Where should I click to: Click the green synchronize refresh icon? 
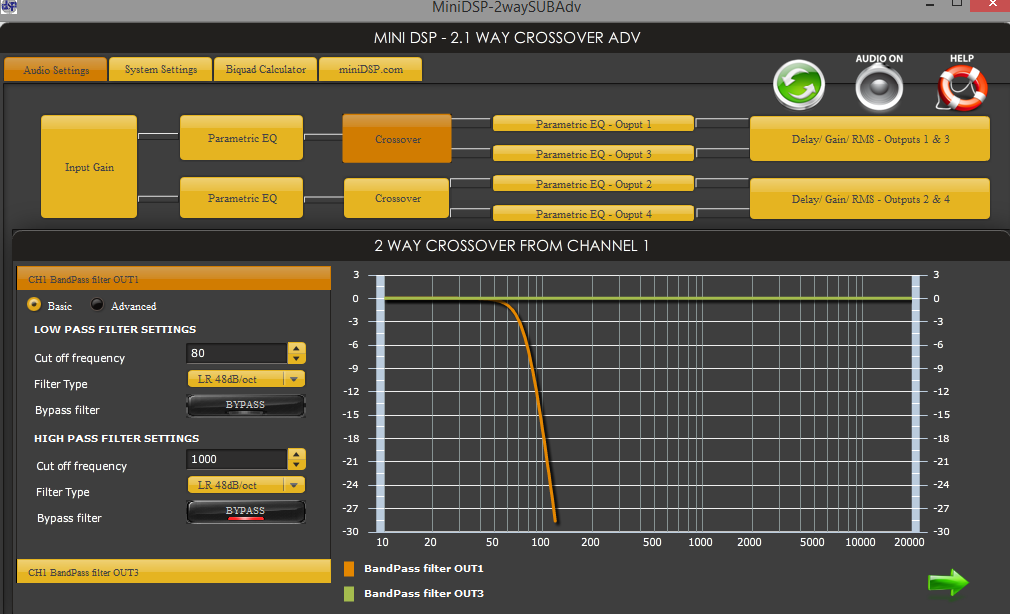(799, 86)
